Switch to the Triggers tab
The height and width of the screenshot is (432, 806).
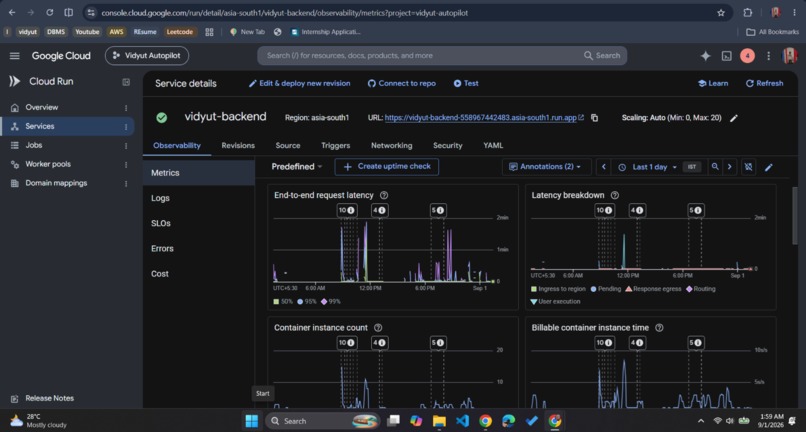[336, 146]
